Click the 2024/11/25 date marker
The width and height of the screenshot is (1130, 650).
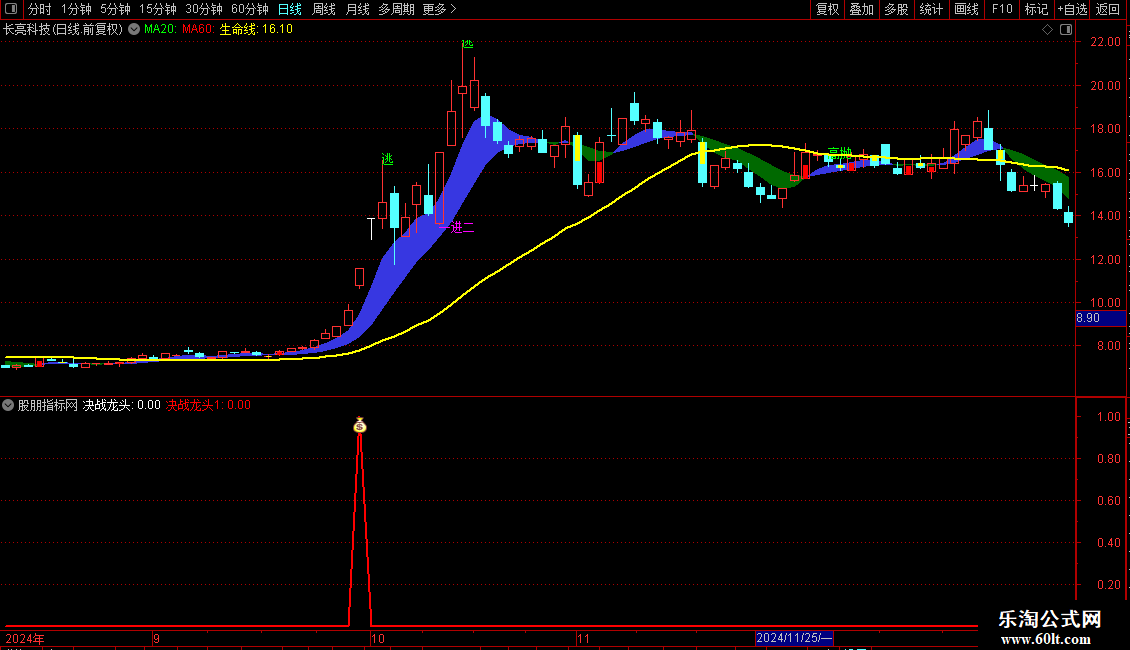(x=794, y=638)
